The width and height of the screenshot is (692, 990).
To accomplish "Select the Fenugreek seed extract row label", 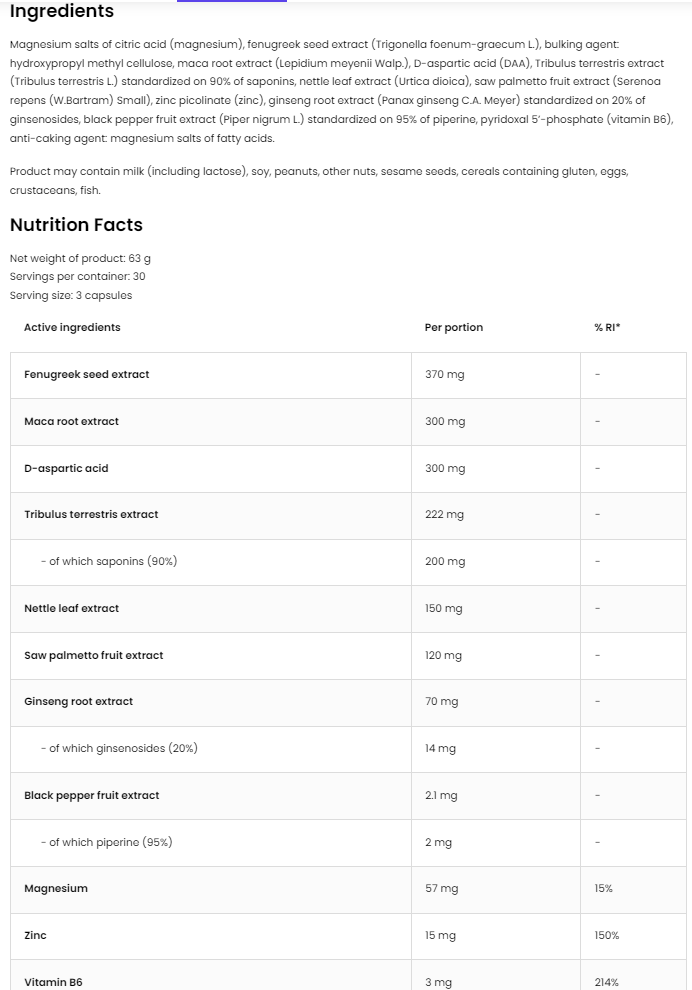I will coord(87,375).
